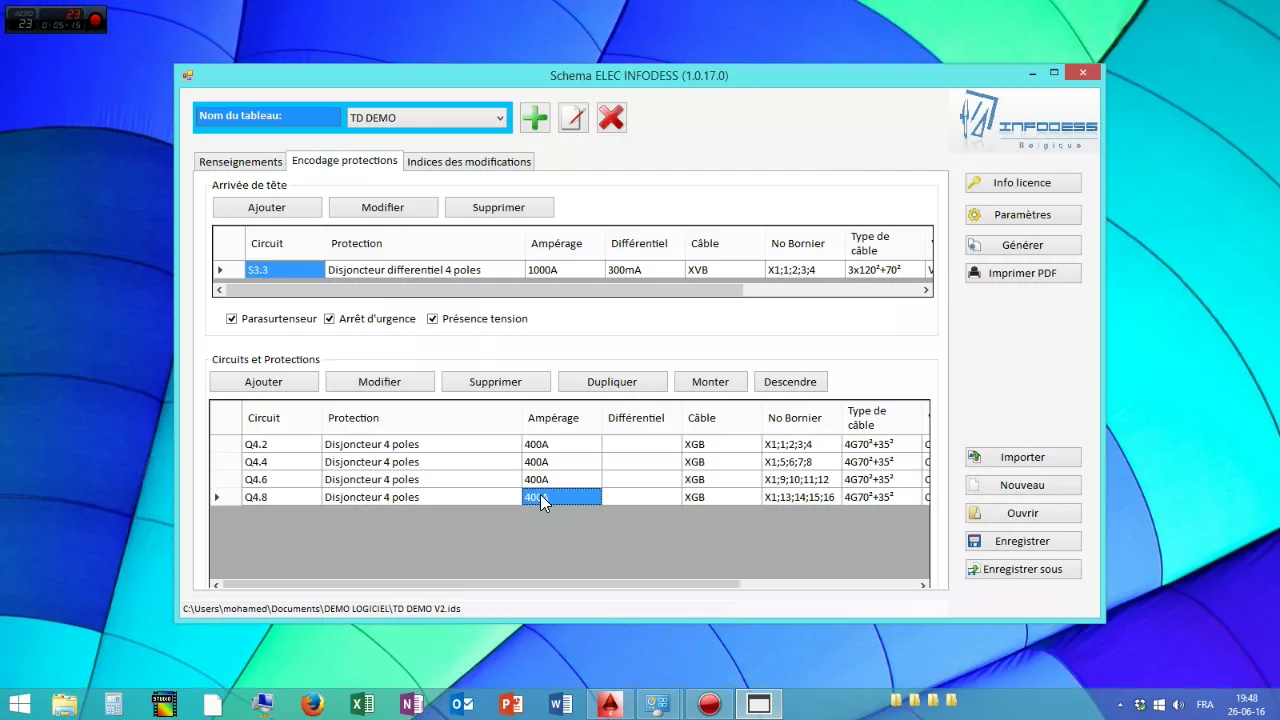The height and width of the screenshot is (720, 1280).
Task: Click the Générer button
Action: 1023,245
